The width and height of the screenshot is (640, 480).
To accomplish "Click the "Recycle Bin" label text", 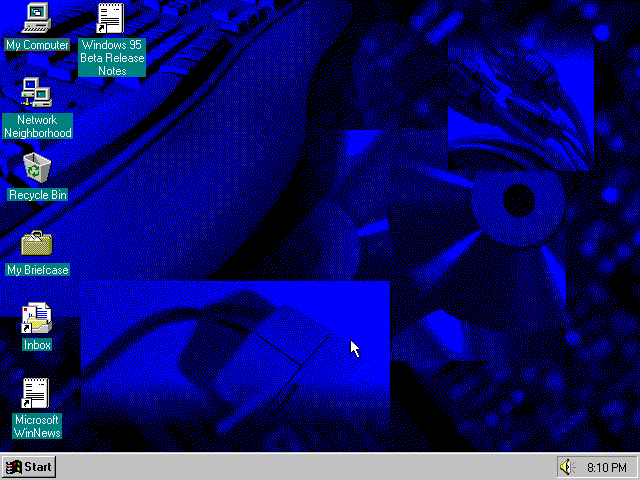I will point(38,195).
